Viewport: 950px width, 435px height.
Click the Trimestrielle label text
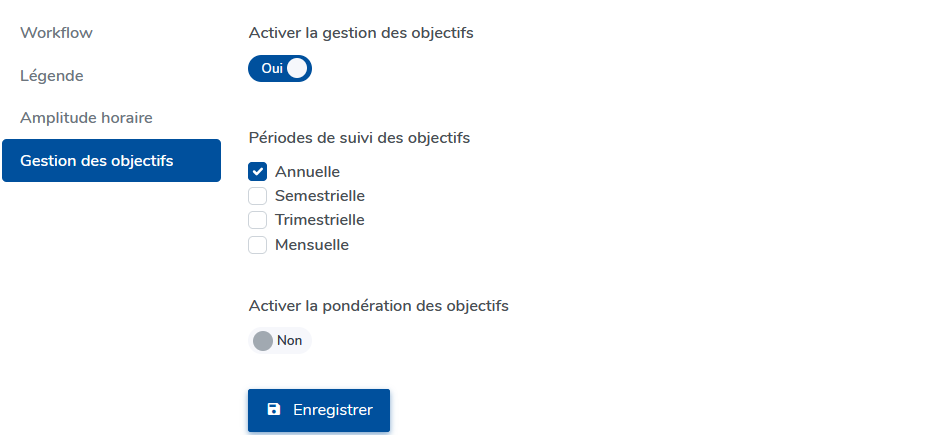[x=320, y=220]
